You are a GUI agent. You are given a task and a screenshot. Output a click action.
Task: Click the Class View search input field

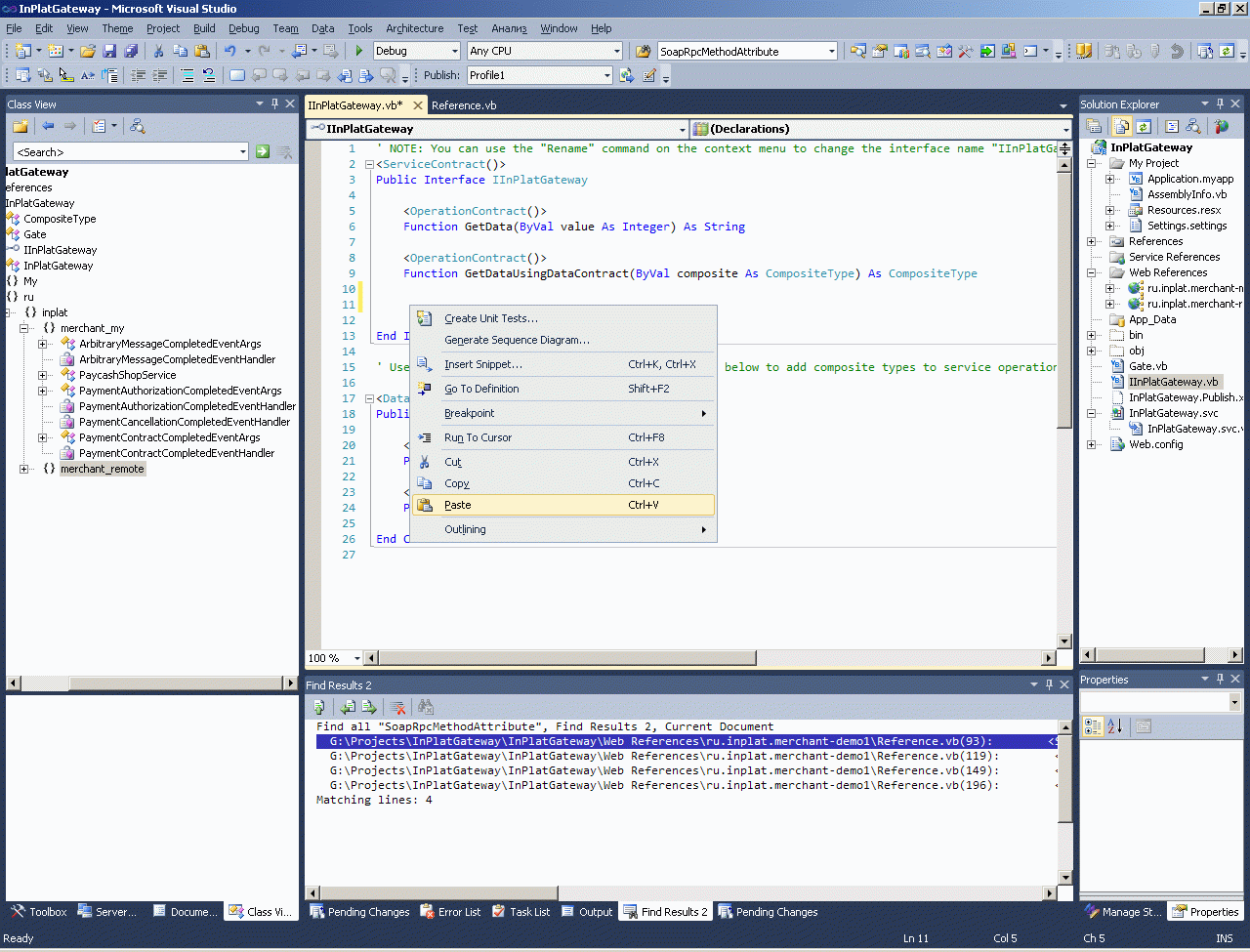coord(125,151)
